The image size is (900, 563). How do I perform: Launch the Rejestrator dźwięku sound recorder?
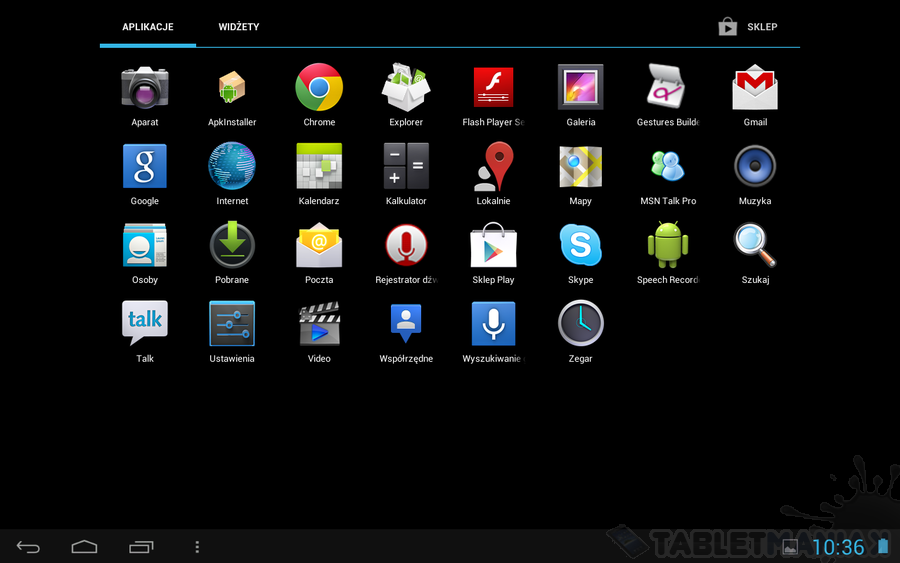pyautogui.click(x=406, y=245)
